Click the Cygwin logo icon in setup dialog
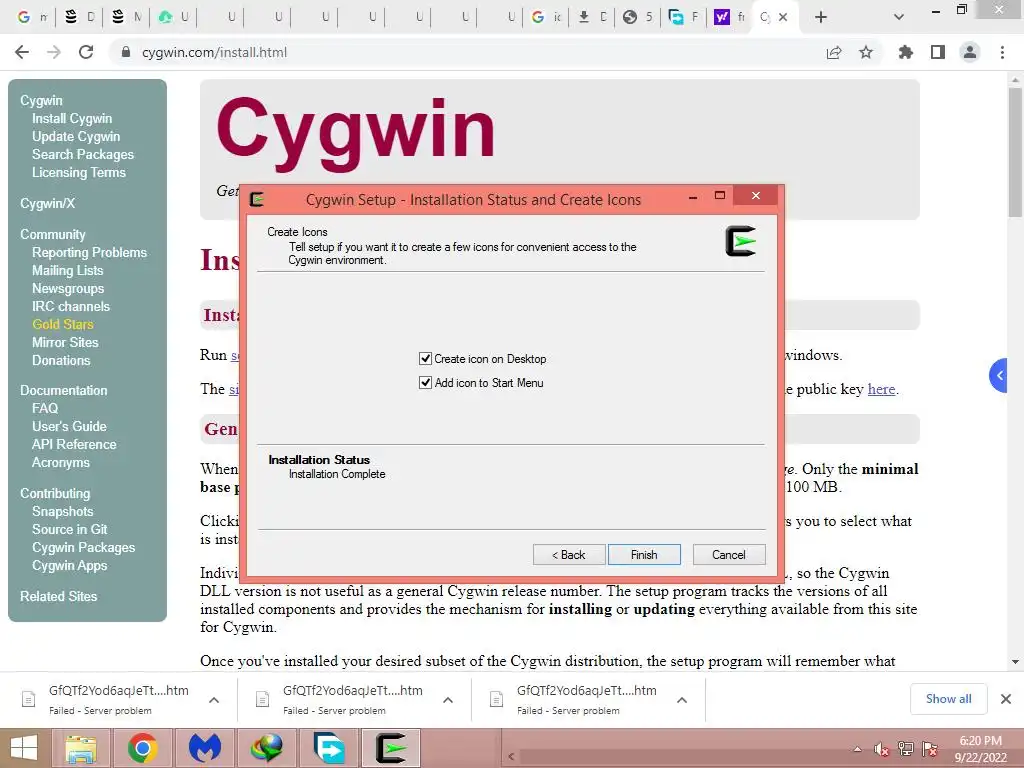1024x768 pixels. (741, 241)
